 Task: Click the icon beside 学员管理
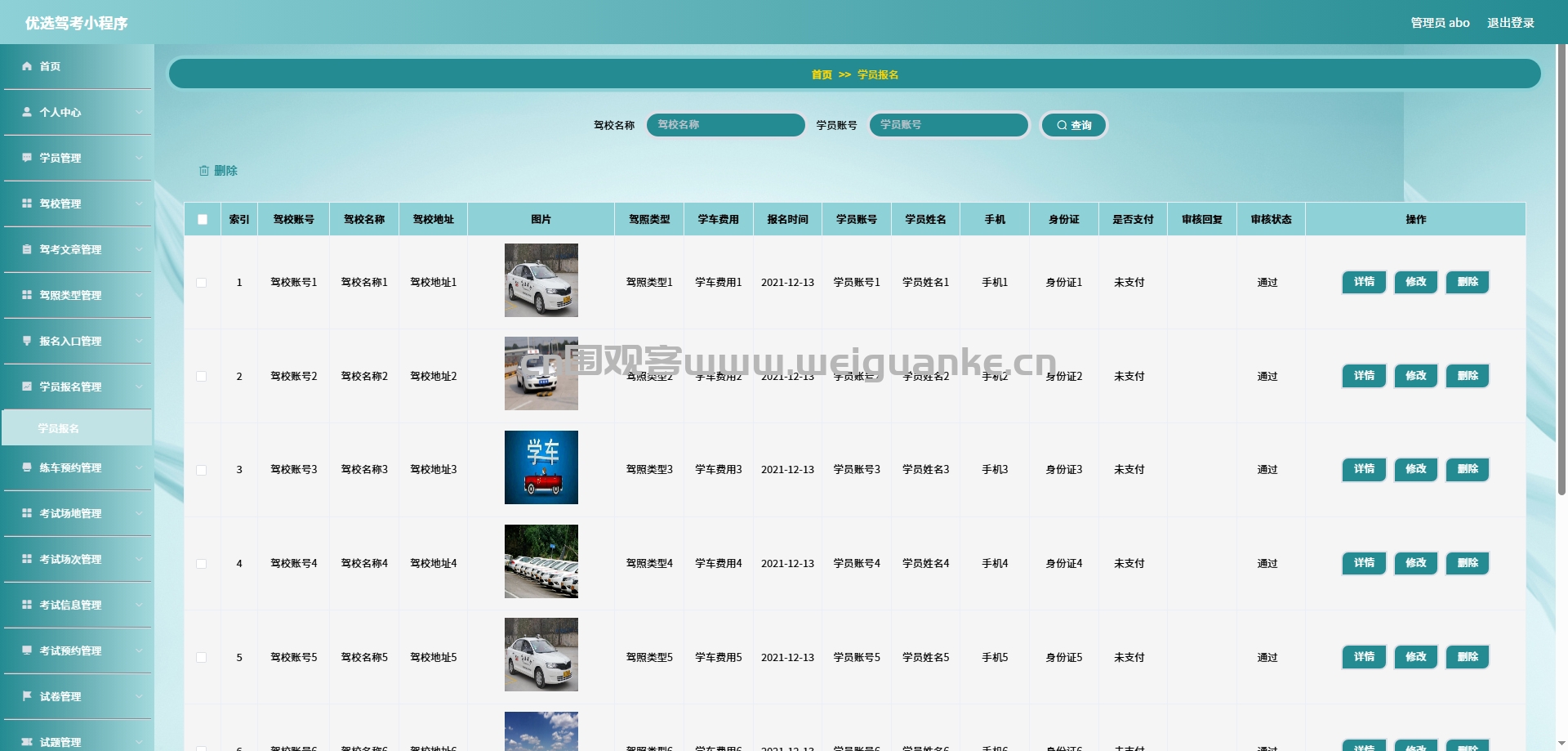click(x=27, y=158)
